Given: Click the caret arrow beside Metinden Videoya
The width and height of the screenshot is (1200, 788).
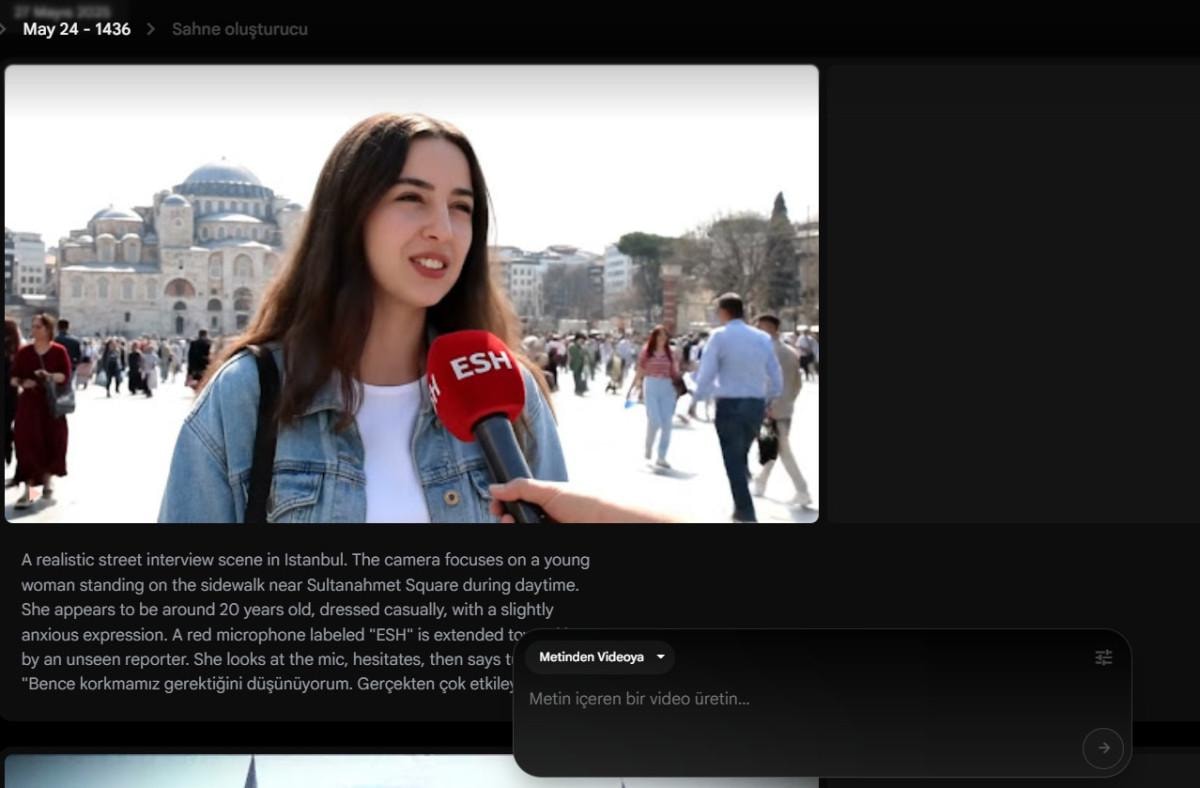Looking at the screenshot, I should [660, 657].
